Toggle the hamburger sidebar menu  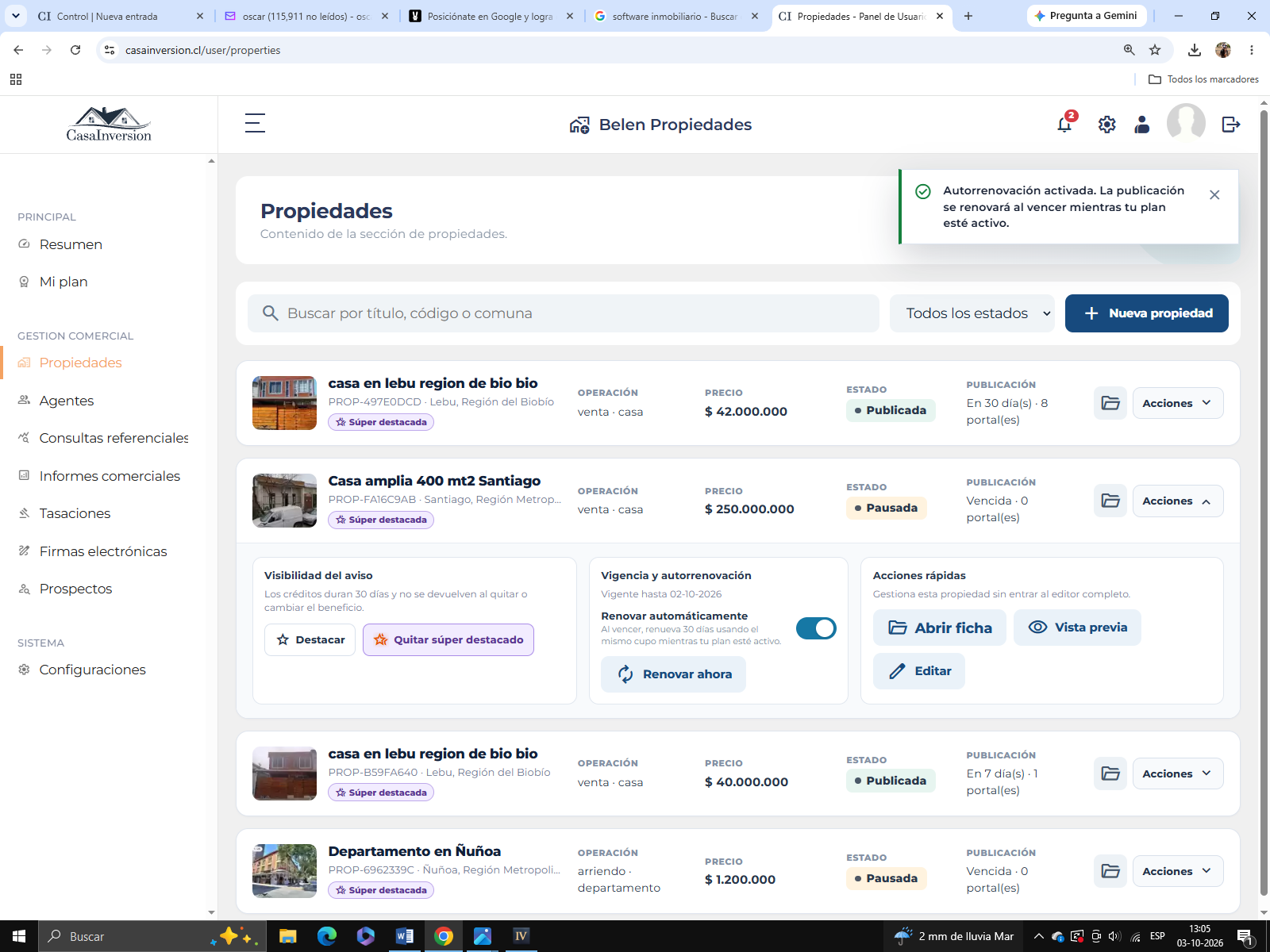(x=255, y=123)
